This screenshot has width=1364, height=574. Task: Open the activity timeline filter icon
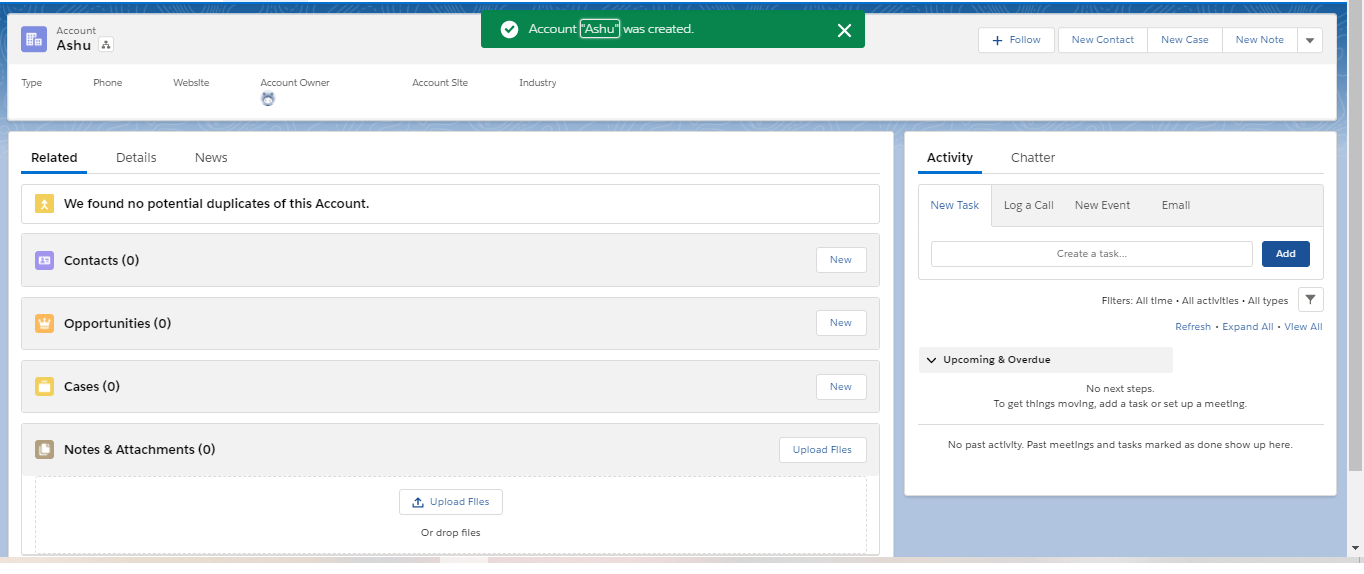click(1311, 300)
